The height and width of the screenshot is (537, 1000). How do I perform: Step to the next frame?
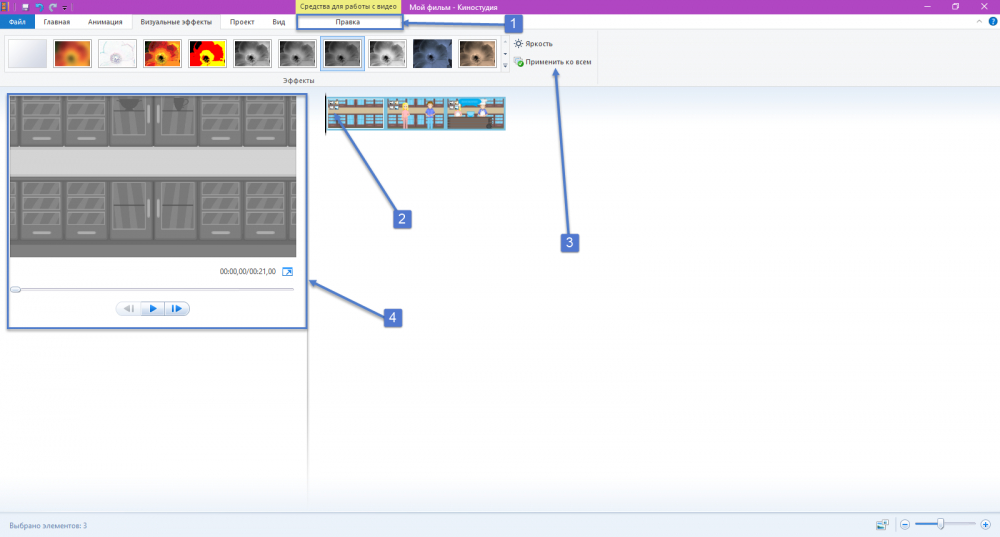(x=177, y=309)
